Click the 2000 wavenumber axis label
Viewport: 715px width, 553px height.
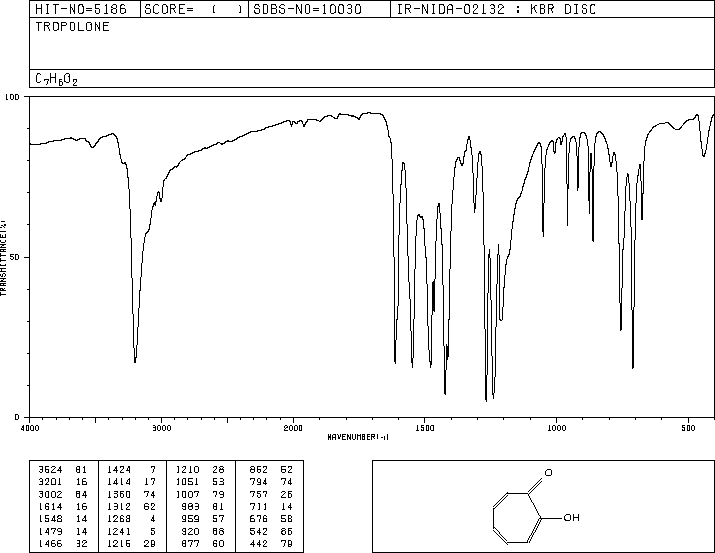point(293,428)
